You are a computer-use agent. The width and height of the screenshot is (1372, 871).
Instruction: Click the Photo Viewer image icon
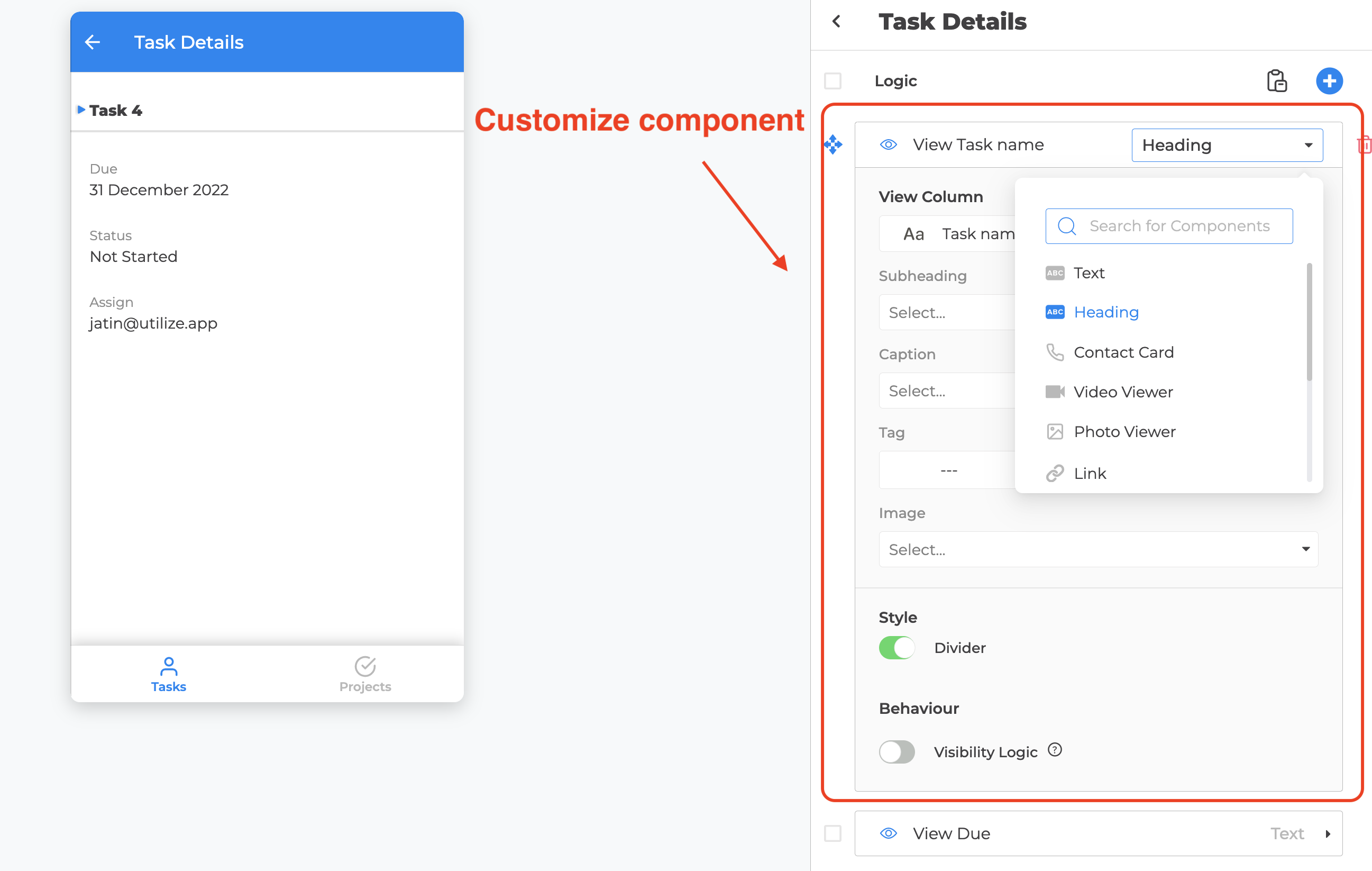pyautogui.click(x=1055, y=431)
